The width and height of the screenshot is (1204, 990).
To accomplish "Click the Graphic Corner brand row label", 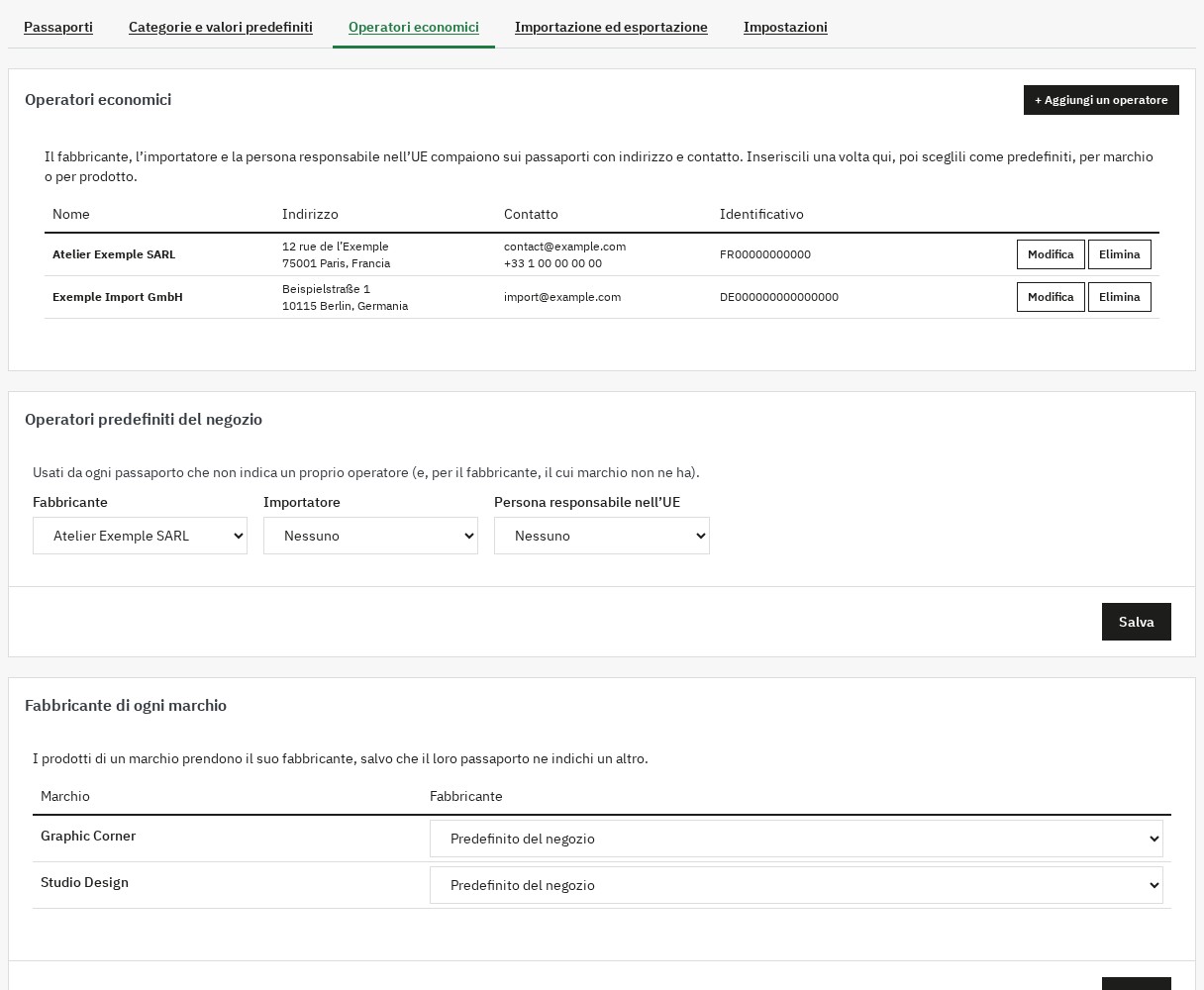I will coord(88,836).
